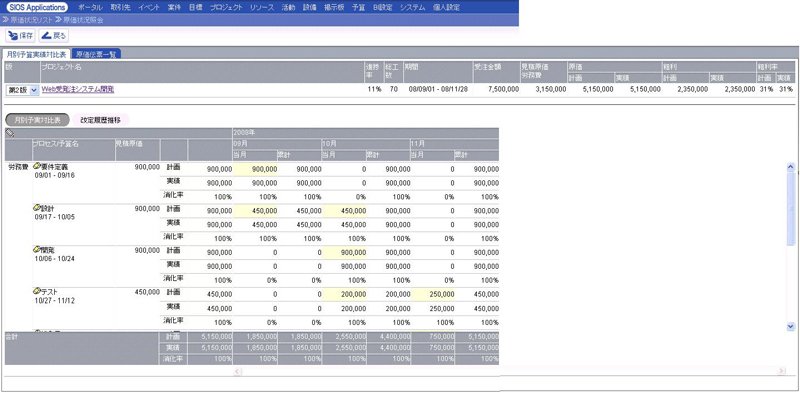The image size is (800, 393).
Task: Switch to the 原価伝票一覧 tab
Action: click(96, 54)
